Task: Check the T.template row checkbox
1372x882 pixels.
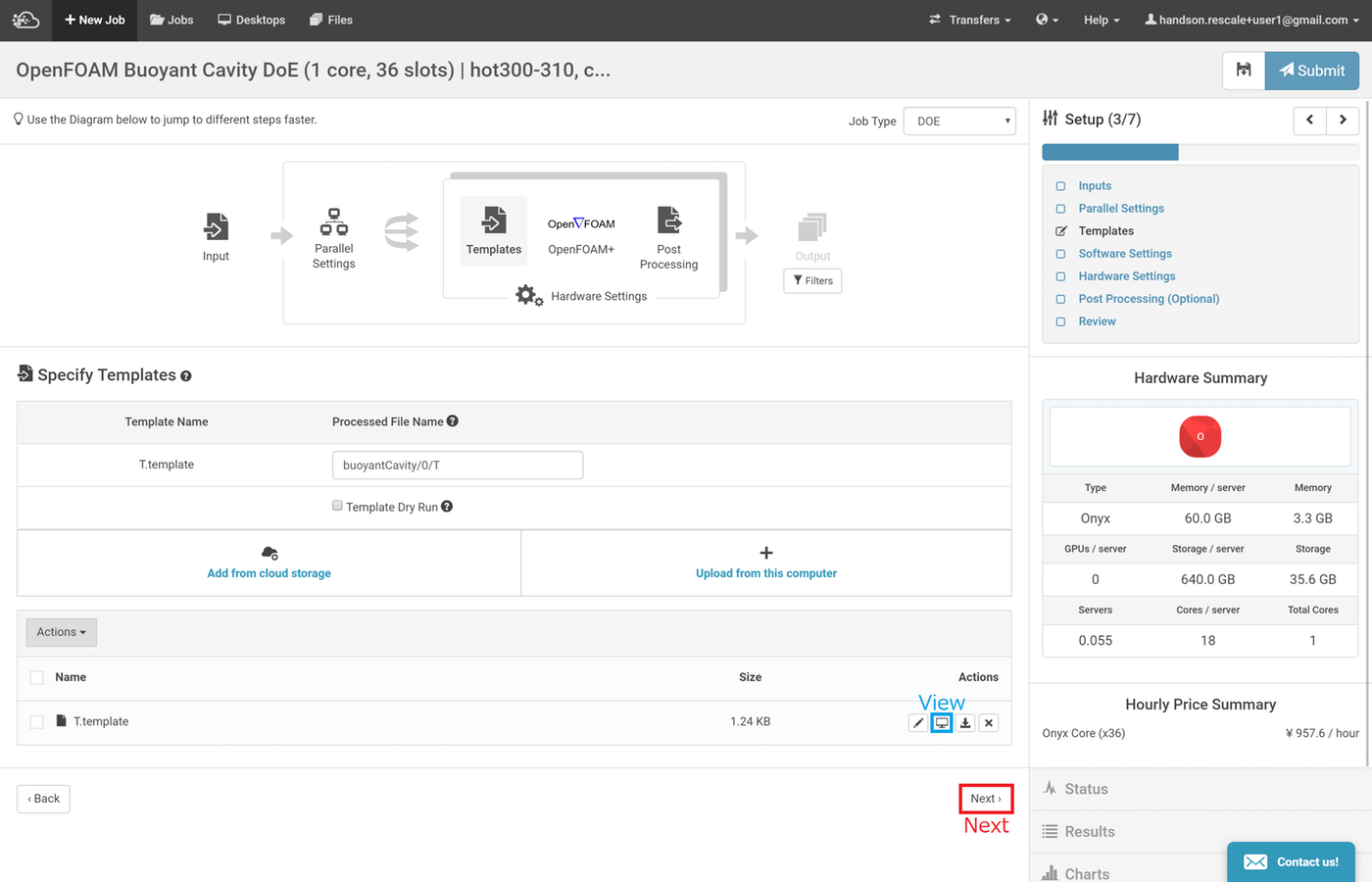Action: 37,722
